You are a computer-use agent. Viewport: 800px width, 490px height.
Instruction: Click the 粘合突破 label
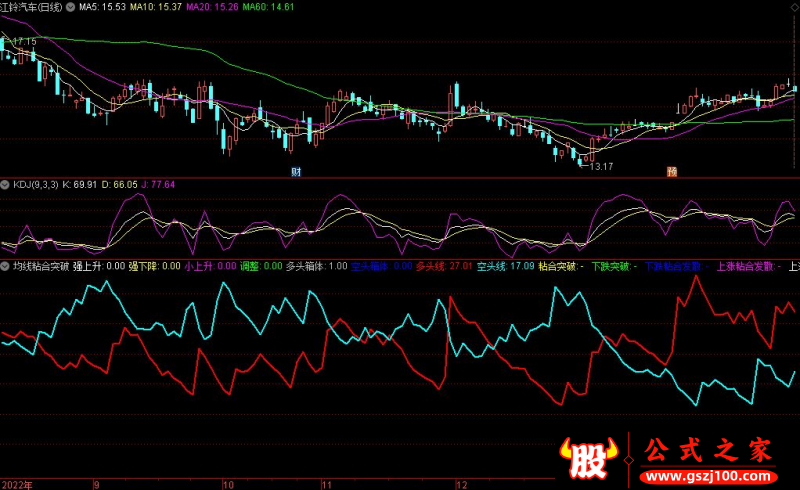(558, 266)
